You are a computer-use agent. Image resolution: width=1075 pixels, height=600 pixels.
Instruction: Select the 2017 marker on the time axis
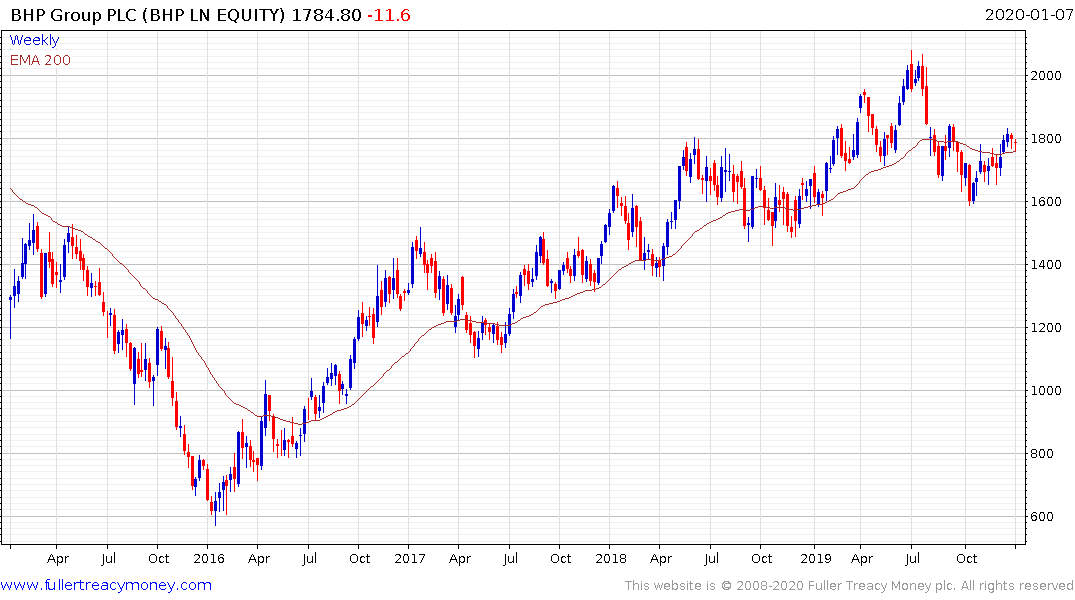410,558
